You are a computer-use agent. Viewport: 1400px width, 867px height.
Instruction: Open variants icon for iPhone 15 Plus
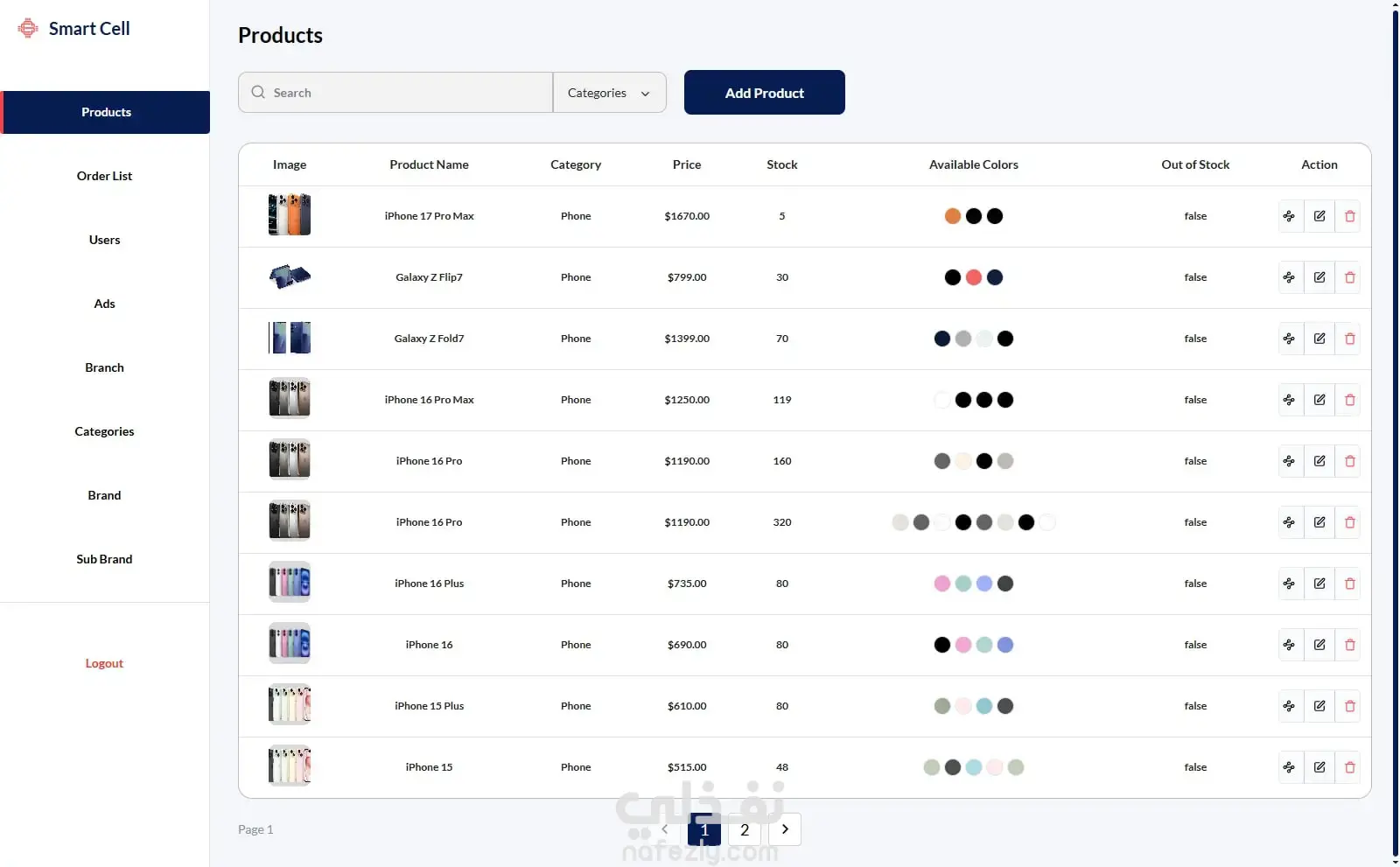pos(1290,706)
